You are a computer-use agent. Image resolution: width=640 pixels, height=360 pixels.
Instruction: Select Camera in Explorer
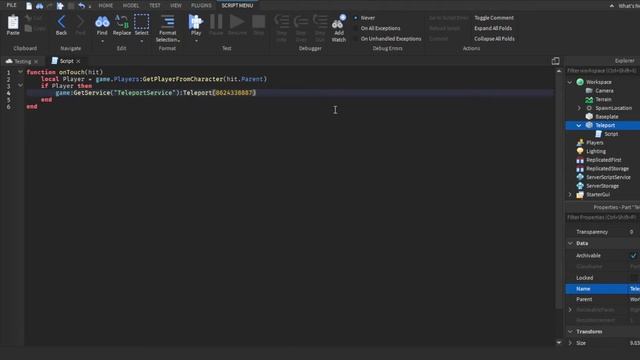pyautogui.click(x=604, y=91)
